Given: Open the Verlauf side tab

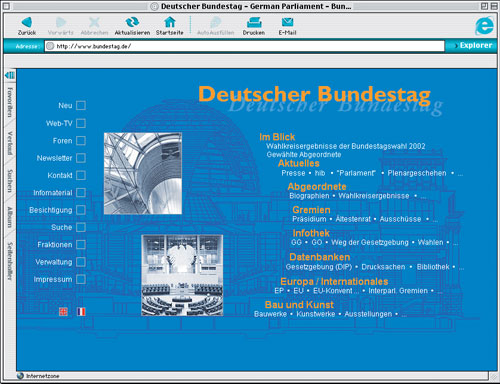Looking at the screenshot, I should (10, 143).
